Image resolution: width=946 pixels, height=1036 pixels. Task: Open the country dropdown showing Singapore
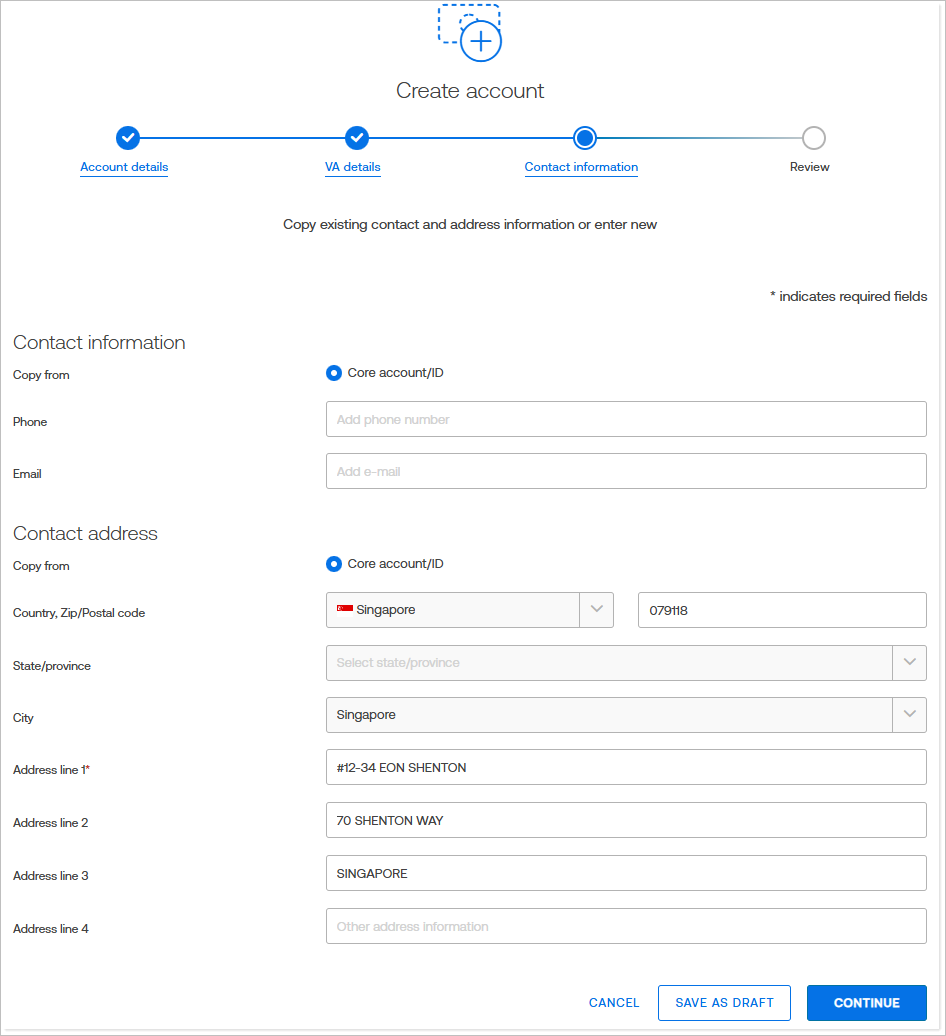pos(597,610)
